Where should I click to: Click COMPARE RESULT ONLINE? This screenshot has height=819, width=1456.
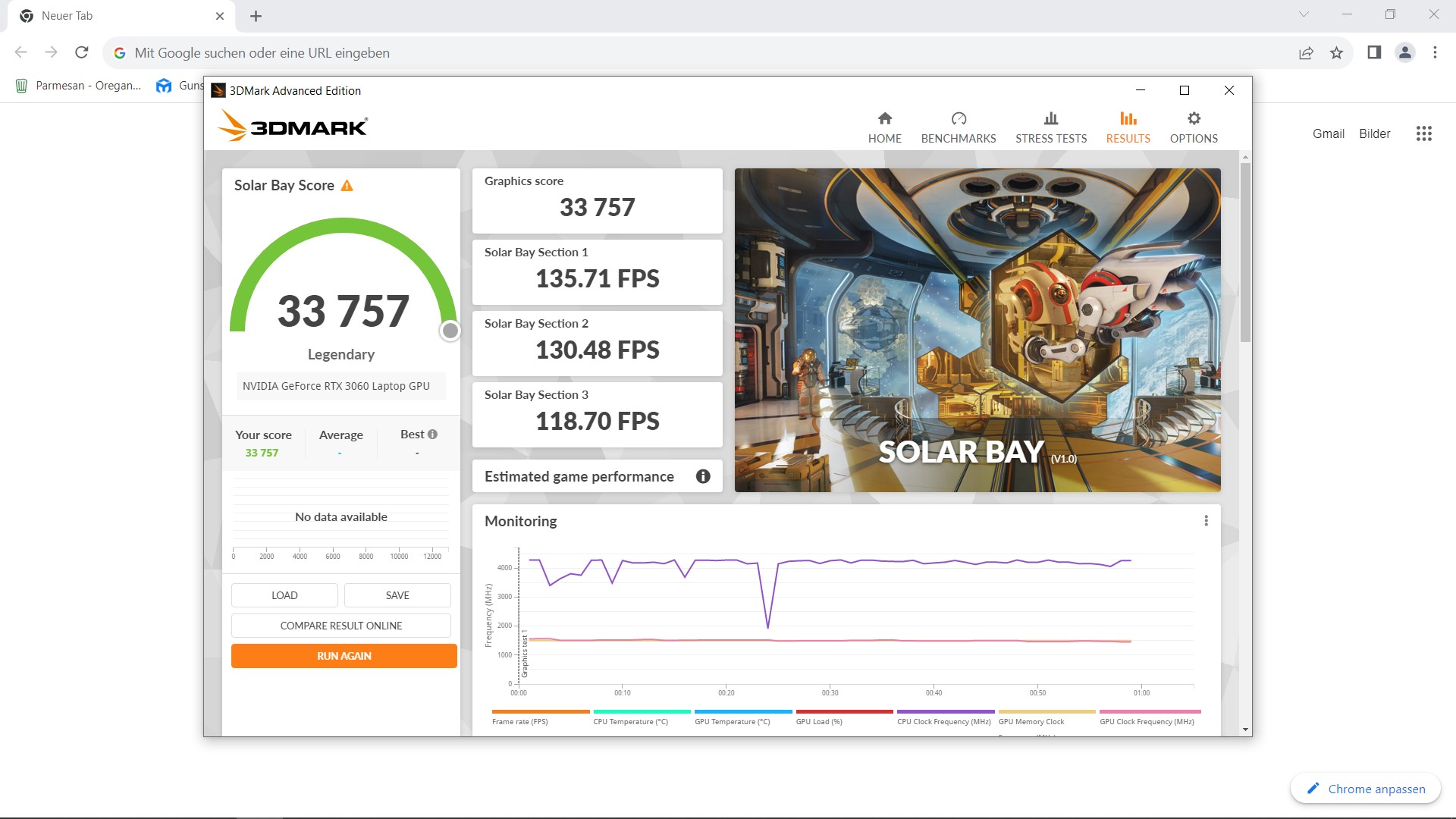pyautogui.click(x=341, y=626)
